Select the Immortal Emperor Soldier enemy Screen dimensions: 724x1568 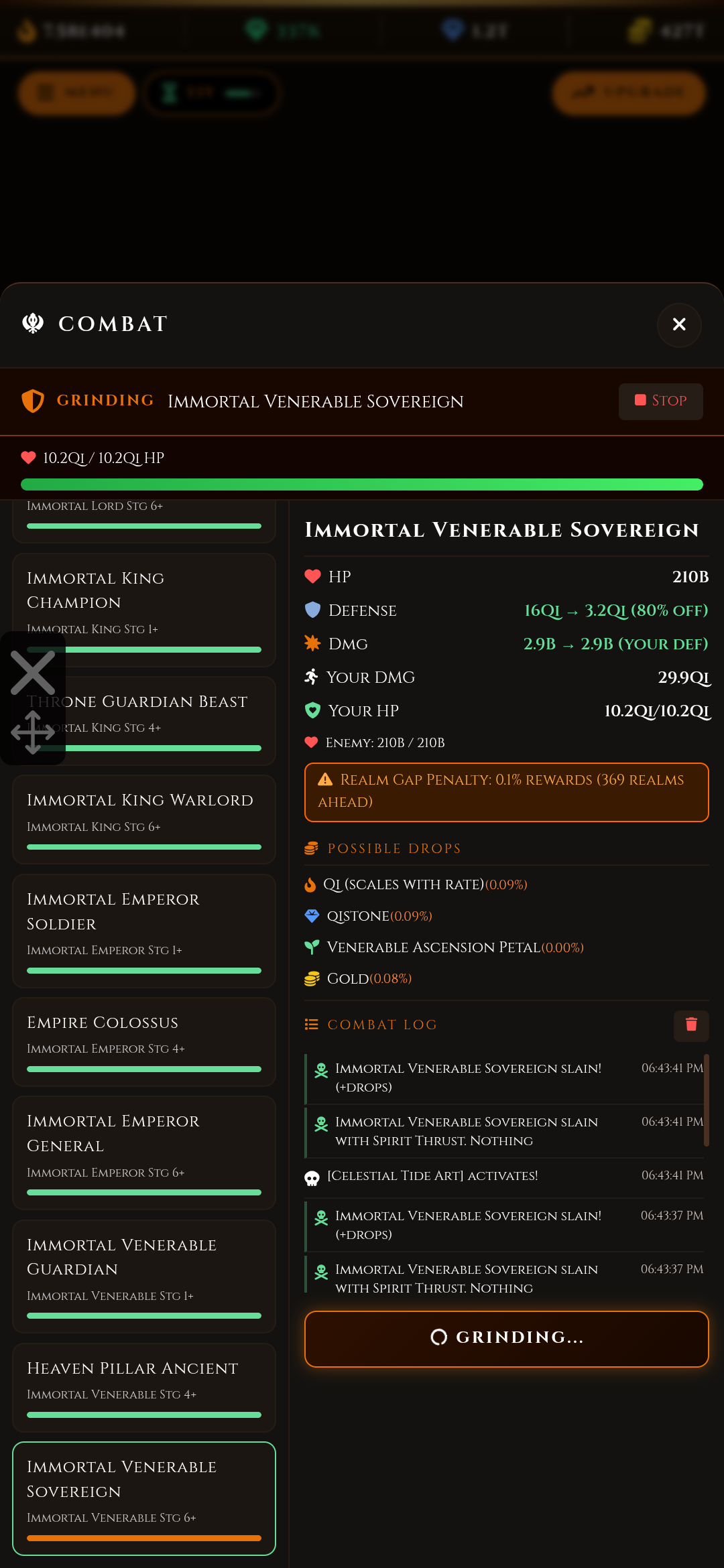(x=144, y=930)
